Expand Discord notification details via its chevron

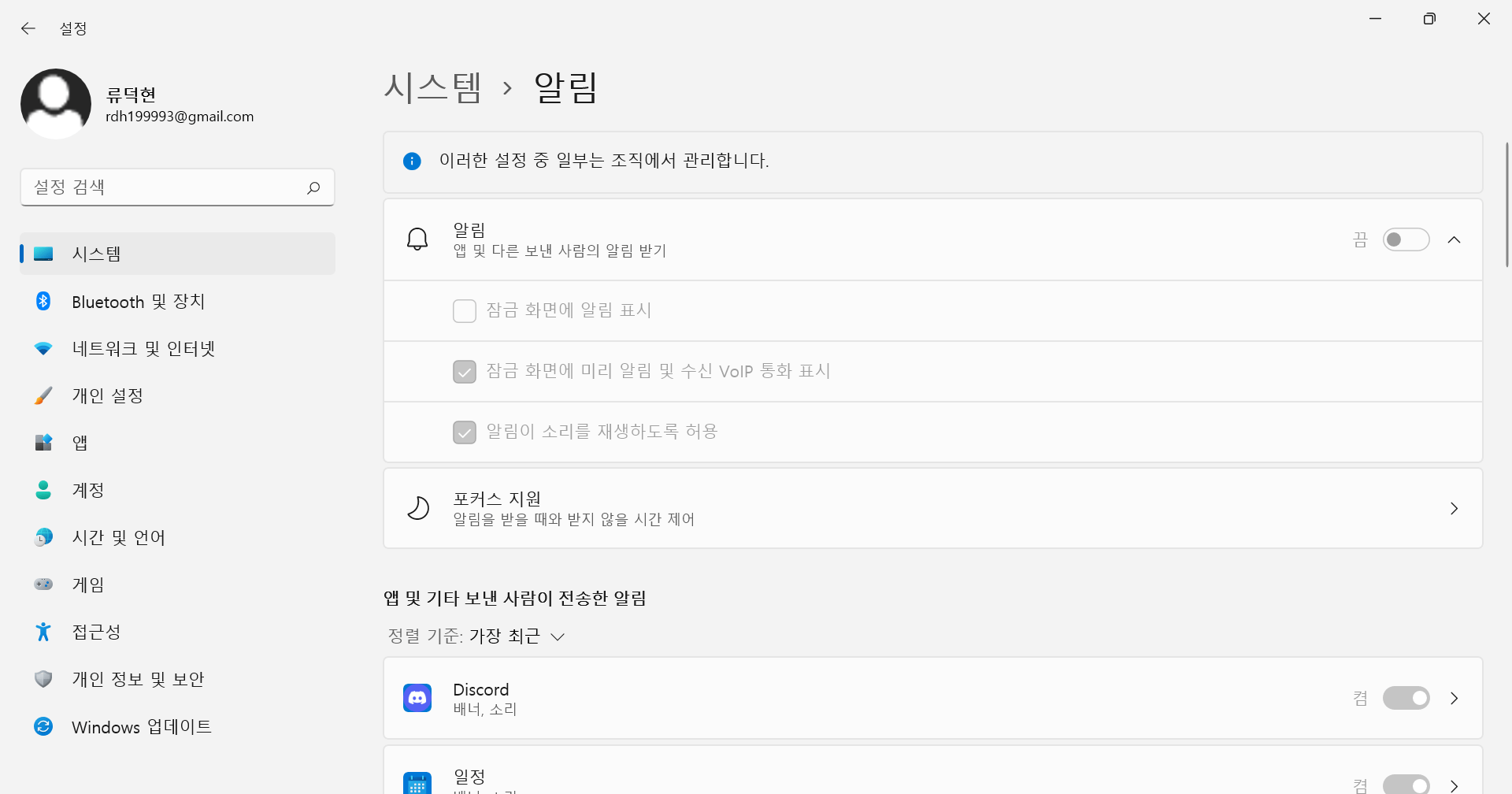(1455, 697)
